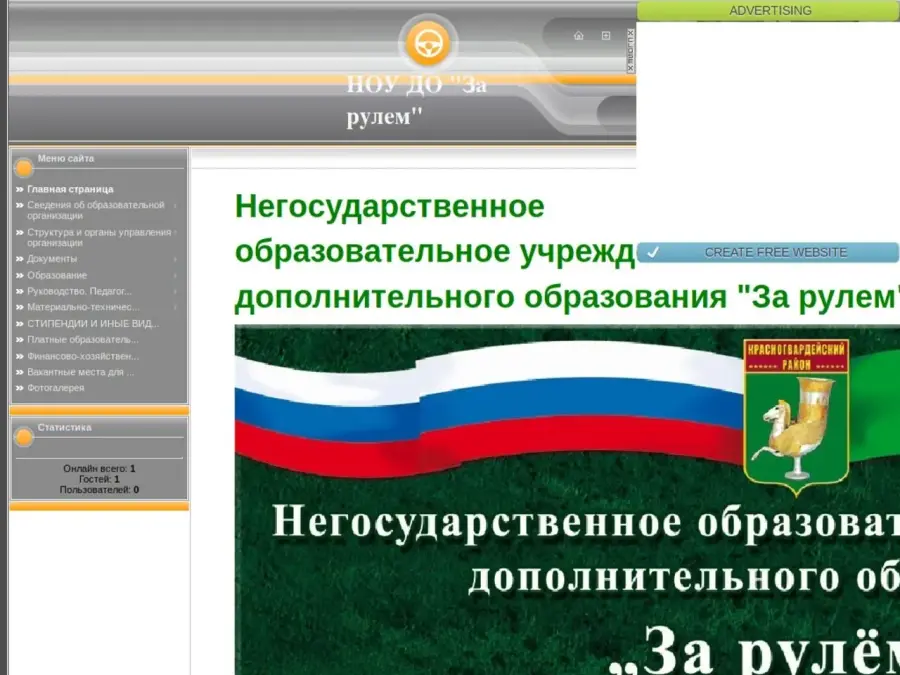The height and width of the screenshot is (675, 900).
Task: Click the home icon in header
Action: click(x=578, y=36)
